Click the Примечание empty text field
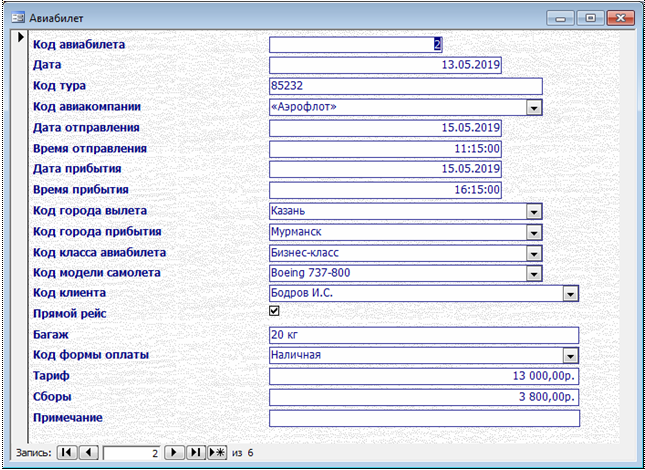Screen dimensions: 645x470 (424, 418)
